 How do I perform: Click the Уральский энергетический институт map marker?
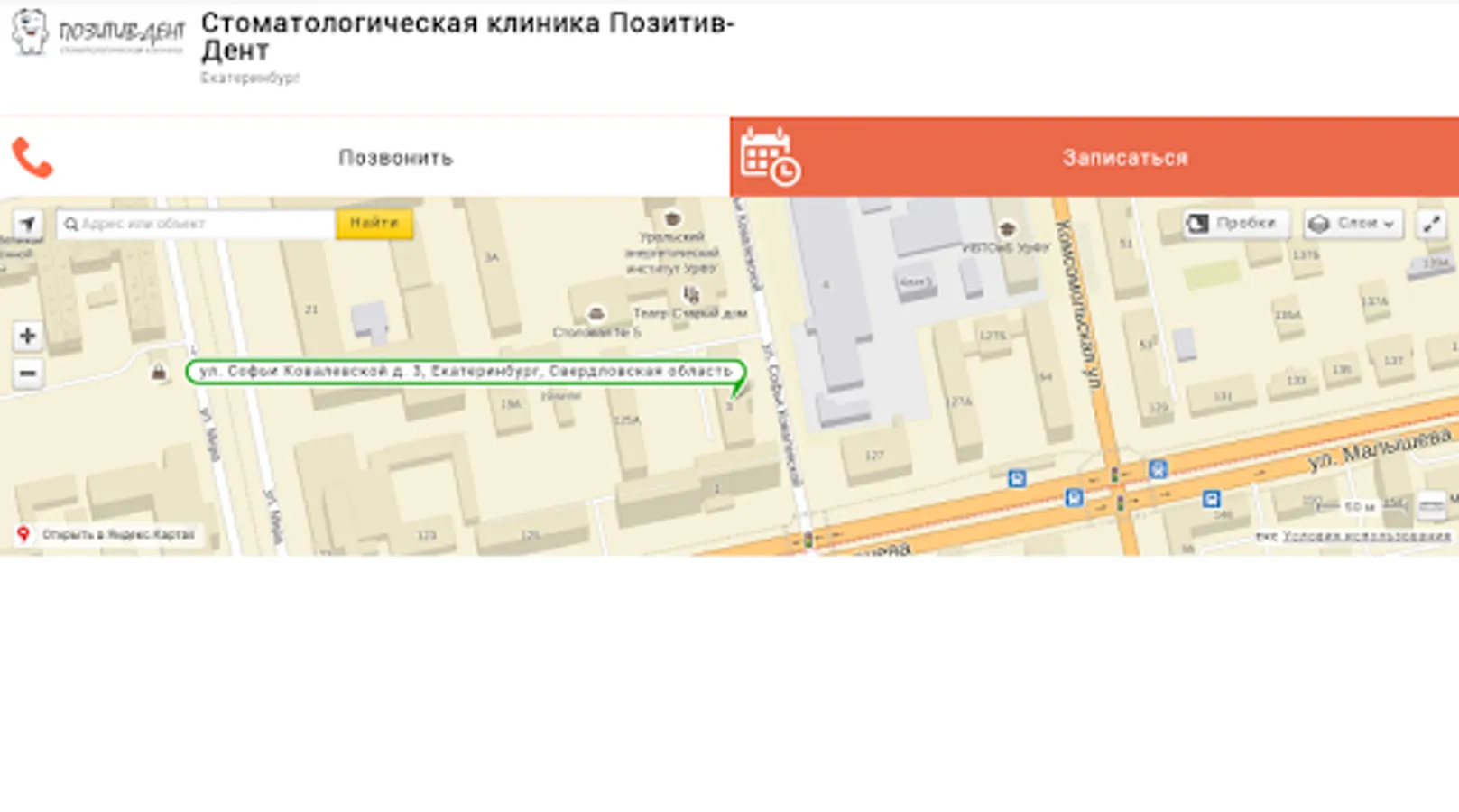[x=672, y=219]
